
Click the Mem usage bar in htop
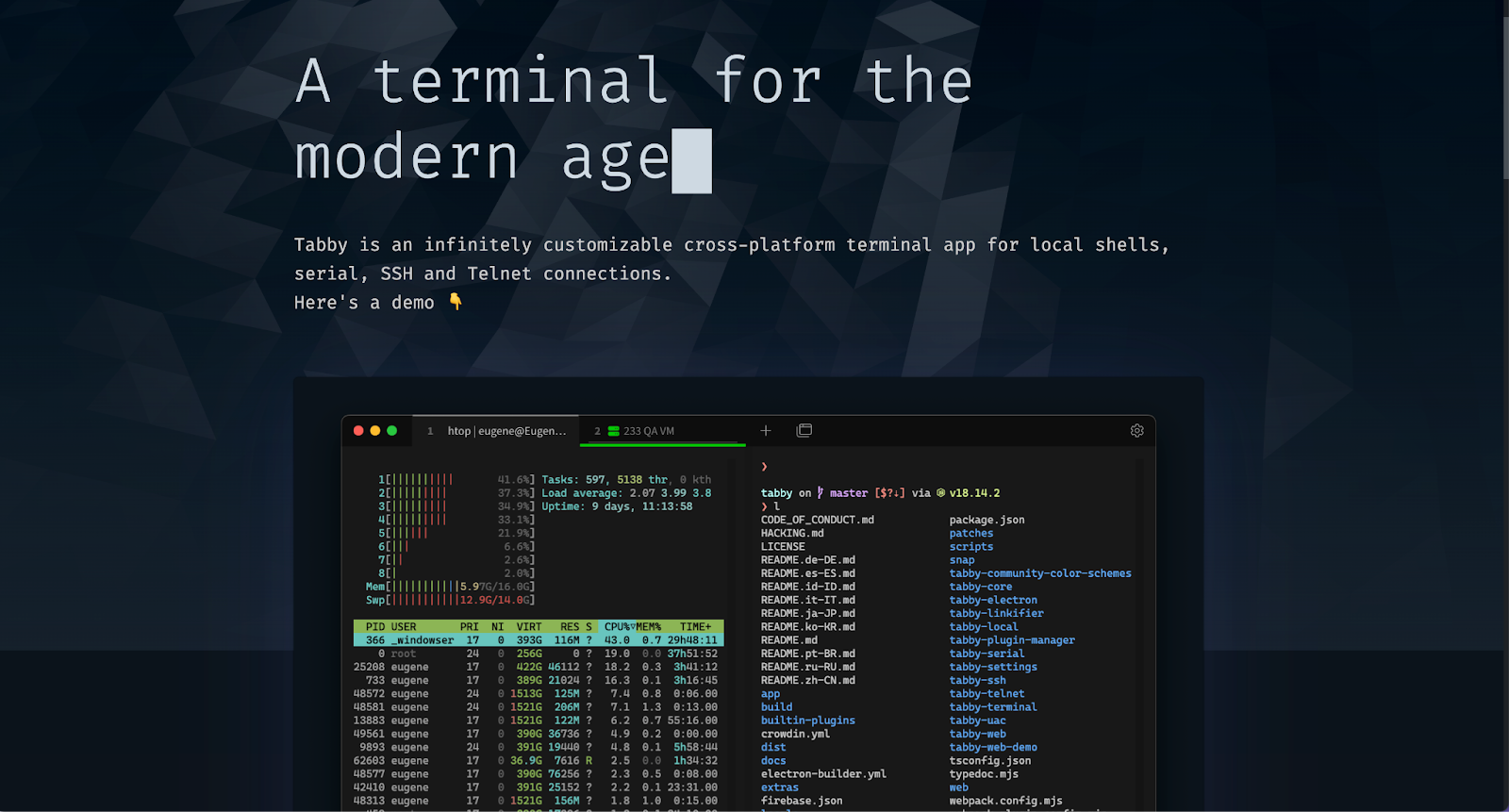(x=450, y=587)
